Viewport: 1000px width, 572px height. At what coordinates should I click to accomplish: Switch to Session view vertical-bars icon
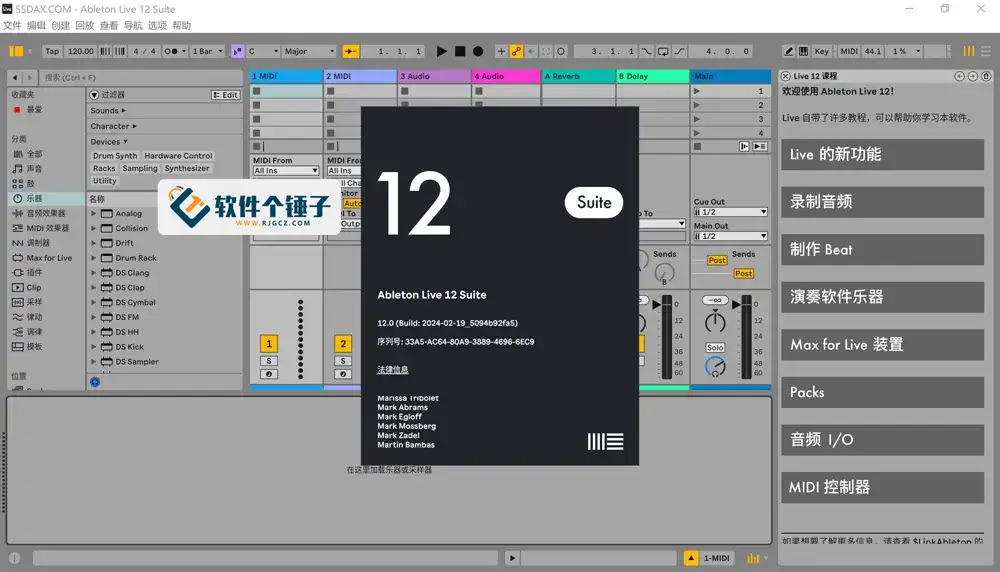[968, 51]
